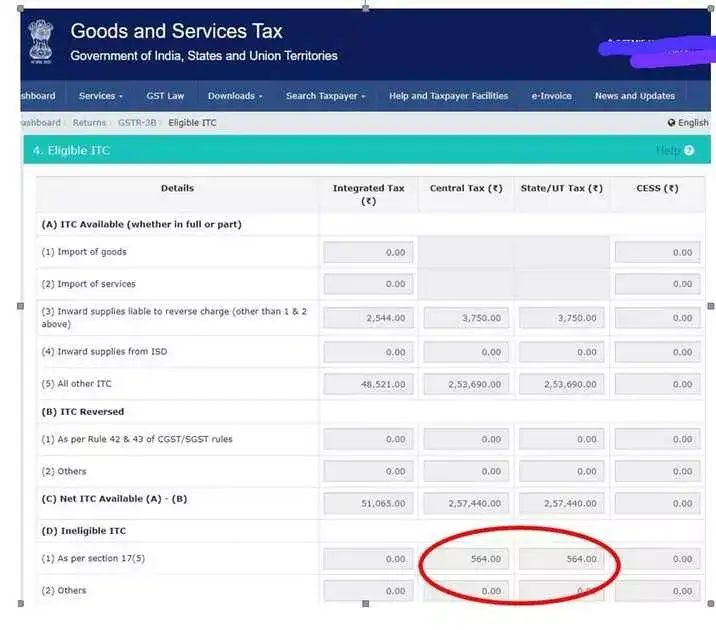Open the Downloads dropdown menu
The image size is (716, 630).
(235, 96)
